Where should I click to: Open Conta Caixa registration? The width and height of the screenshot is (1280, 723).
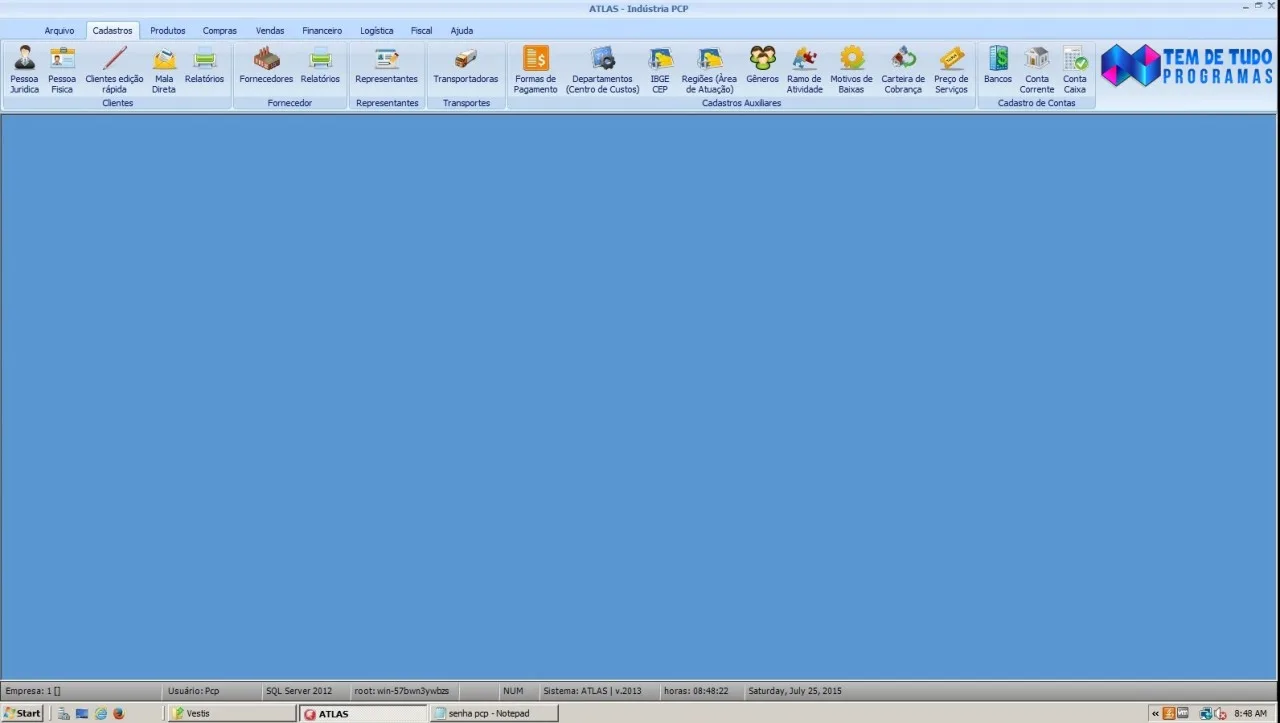(1075, 69)
